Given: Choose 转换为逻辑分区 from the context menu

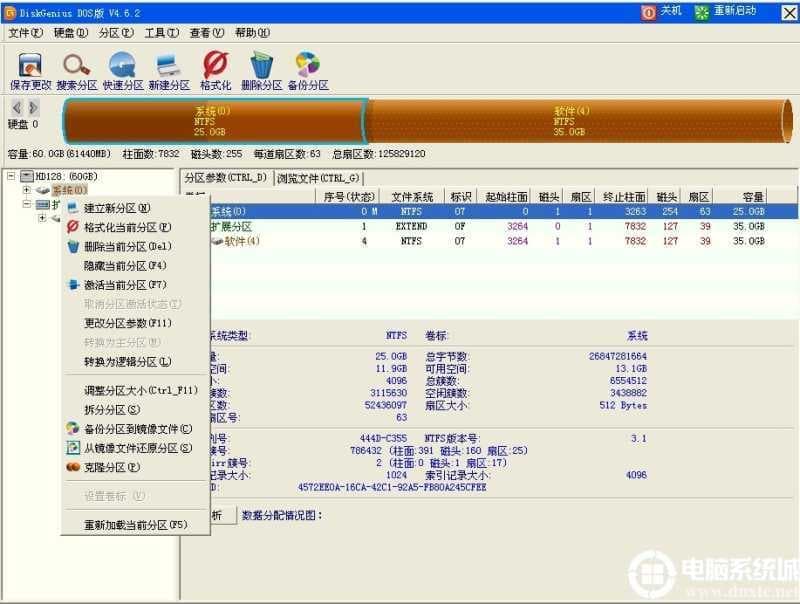Looking at the screenshot, I should 127,362.
